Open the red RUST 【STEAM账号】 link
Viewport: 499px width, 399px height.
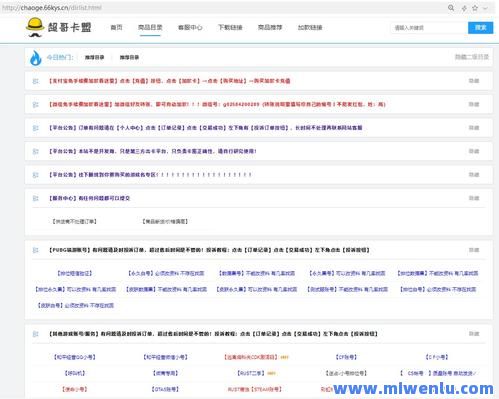tap(255, 389)
